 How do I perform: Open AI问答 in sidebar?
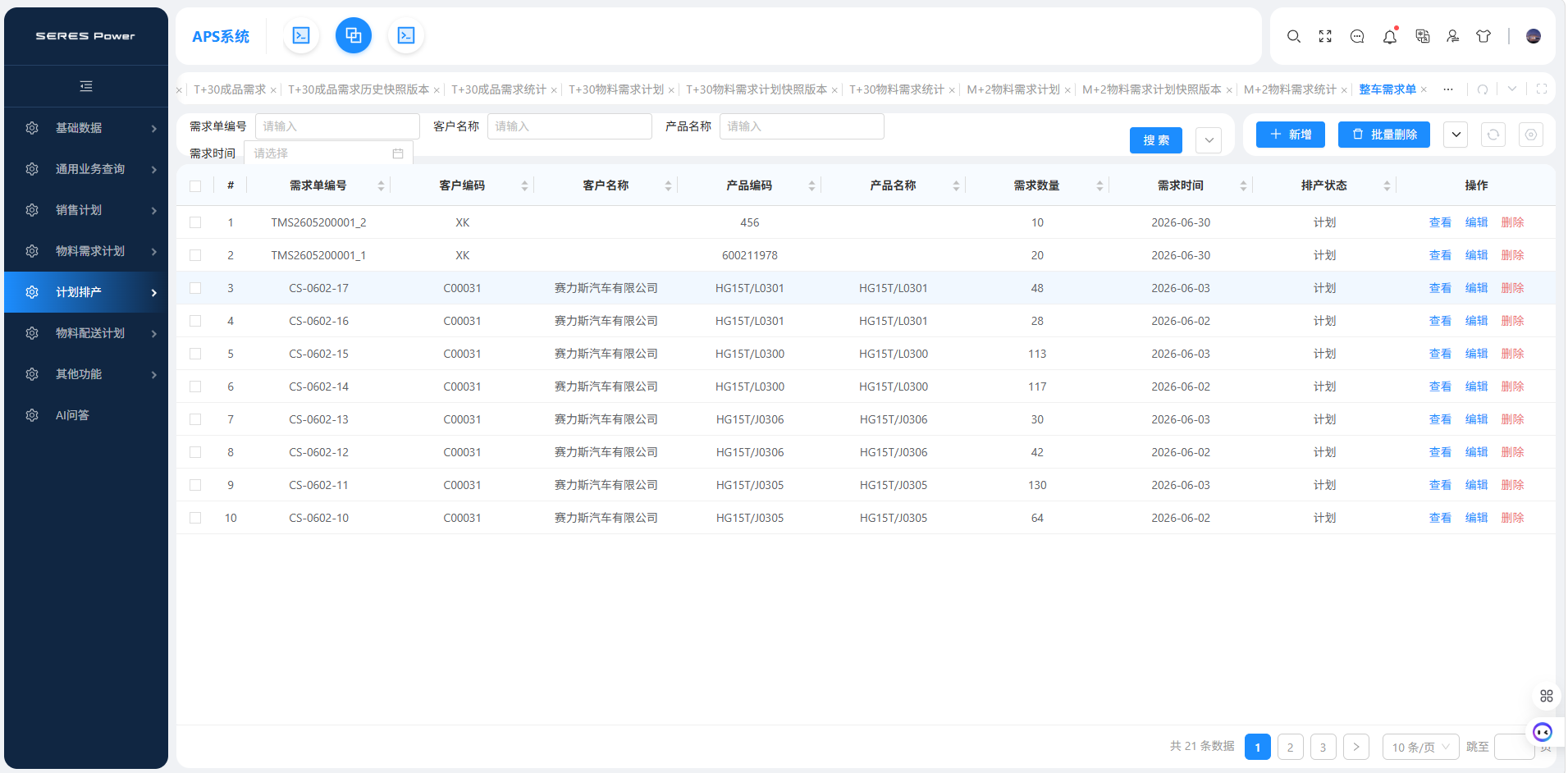click(86, 415)
